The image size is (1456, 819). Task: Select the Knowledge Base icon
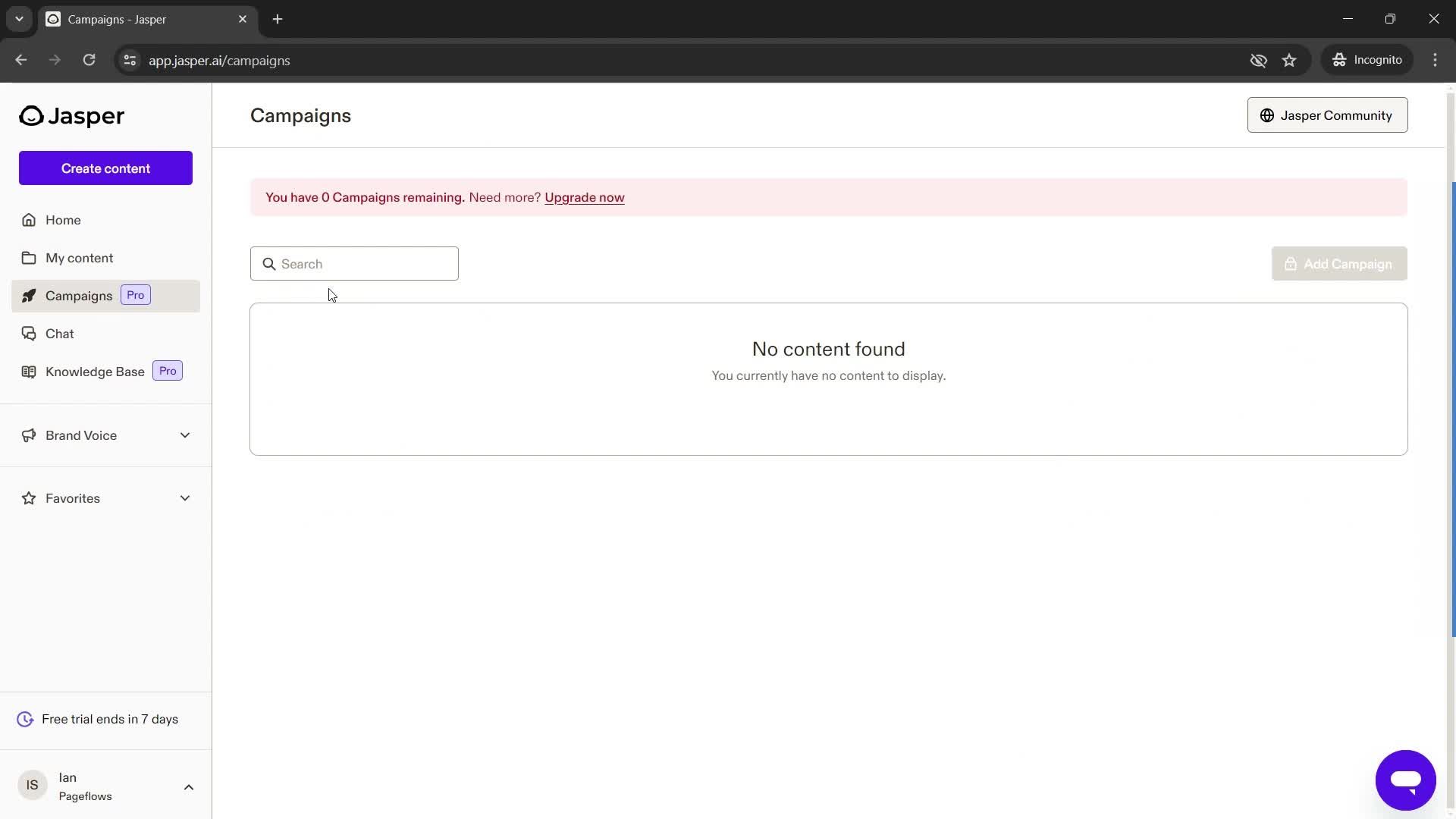pyautogui.click(x=28, y=371)
